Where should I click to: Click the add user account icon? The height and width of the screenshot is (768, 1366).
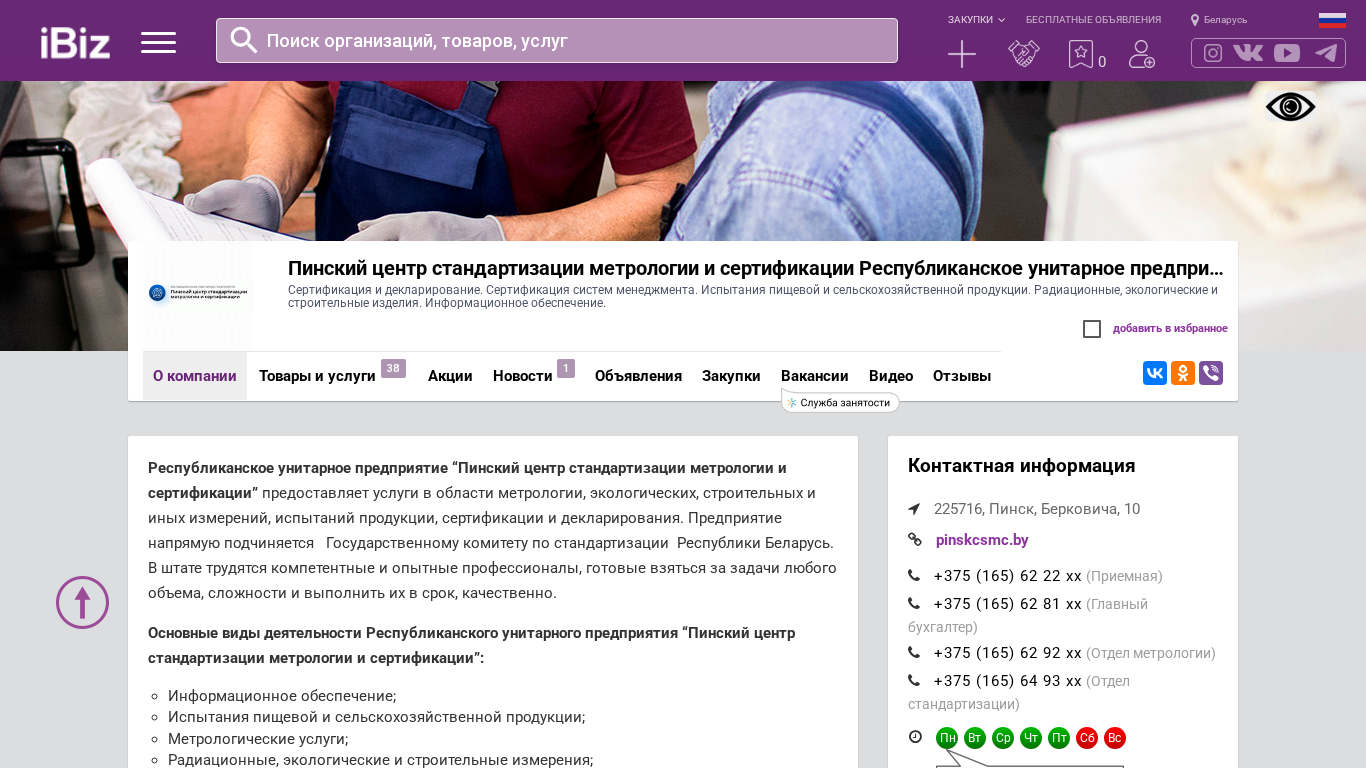[1142, 54]
